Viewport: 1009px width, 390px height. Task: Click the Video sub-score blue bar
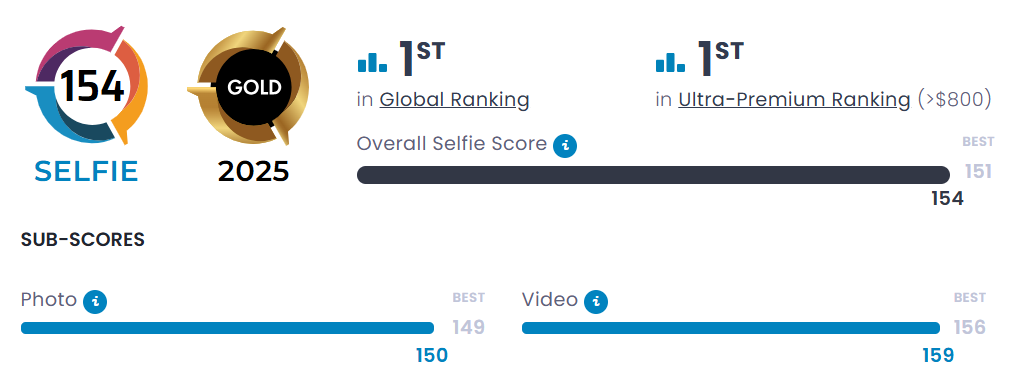(731, 328)
